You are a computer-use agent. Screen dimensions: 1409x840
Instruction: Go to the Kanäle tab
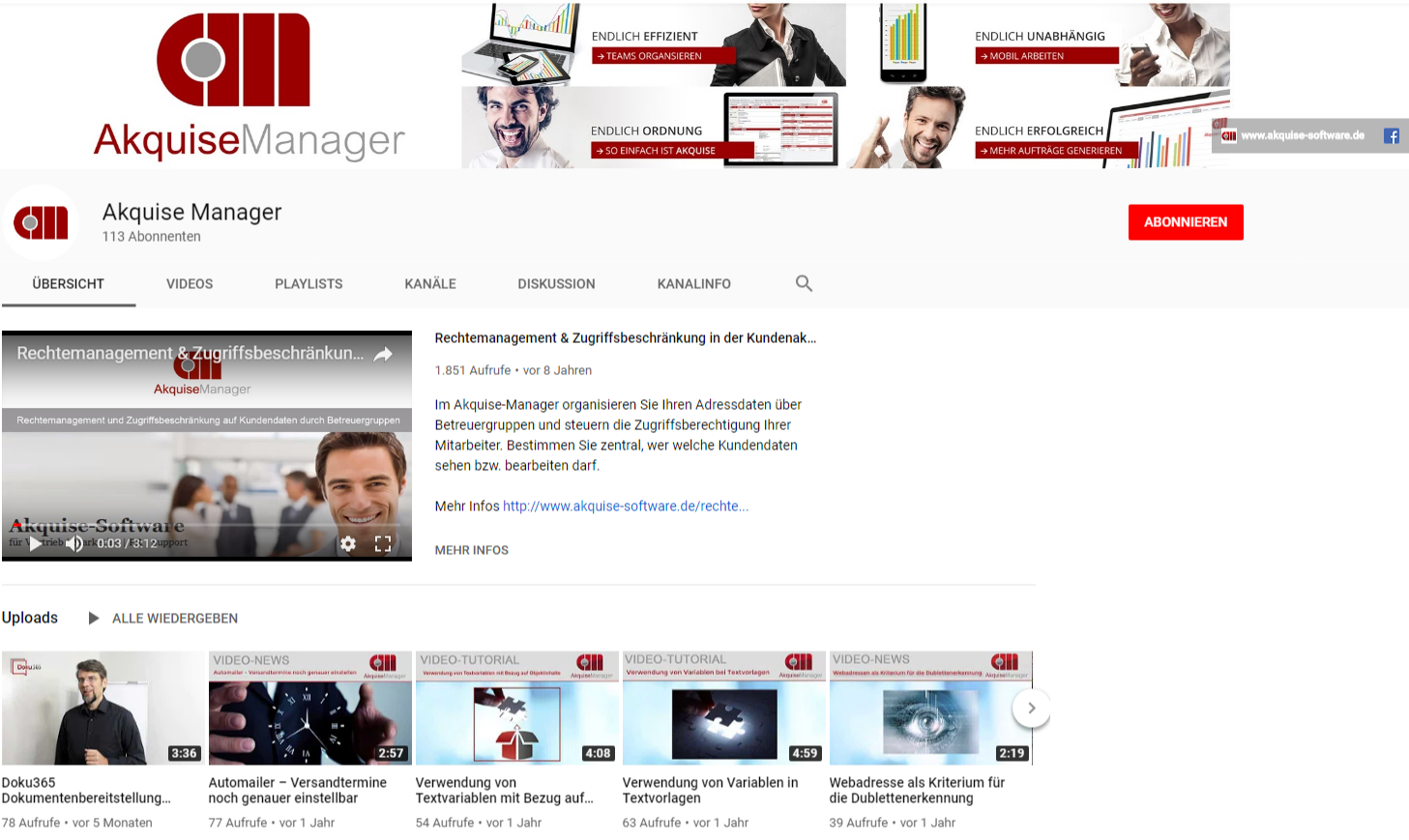coord(430,284)
